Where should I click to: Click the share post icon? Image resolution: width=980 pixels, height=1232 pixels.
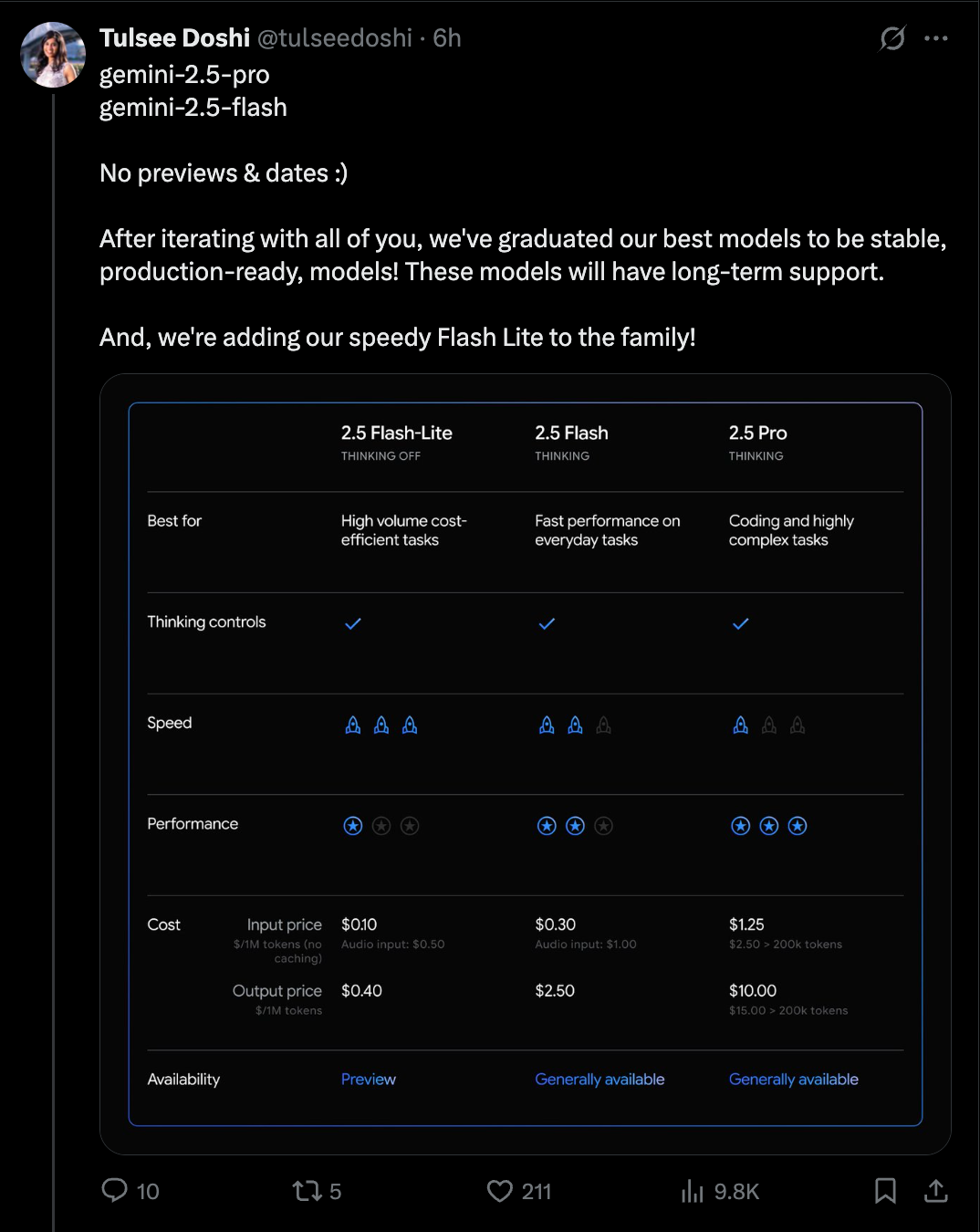[935, 1190]
